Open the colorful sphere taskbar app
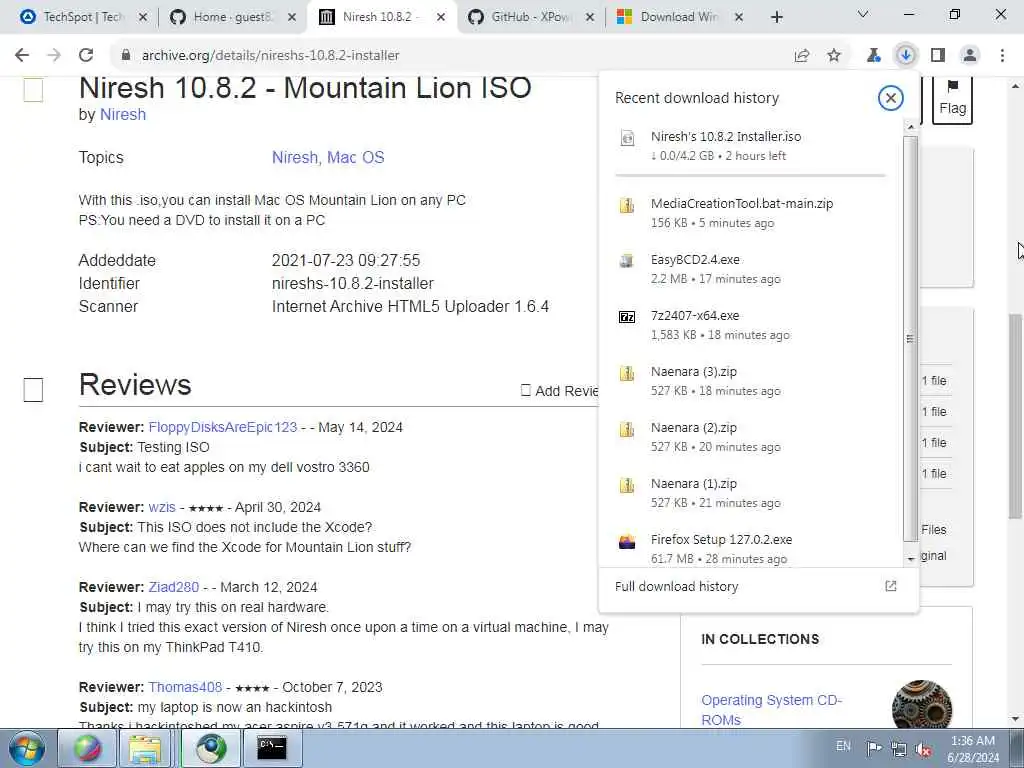This screenshot has width=1024, height=768. click(x=87, y=748)
